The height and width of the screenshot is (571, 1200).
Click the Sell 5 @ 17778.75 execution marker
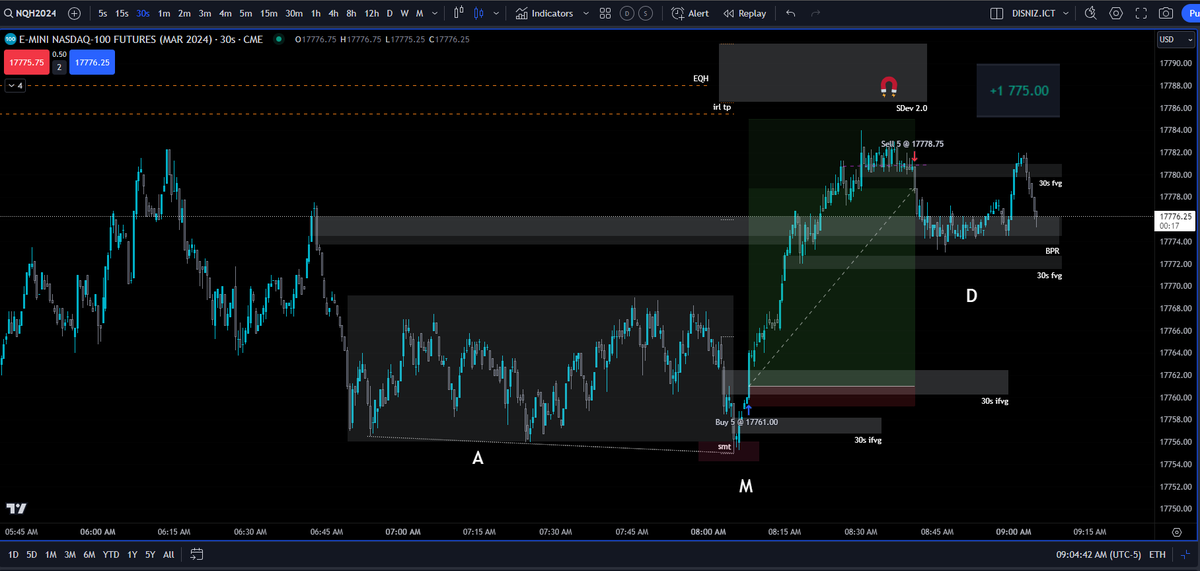912,144
